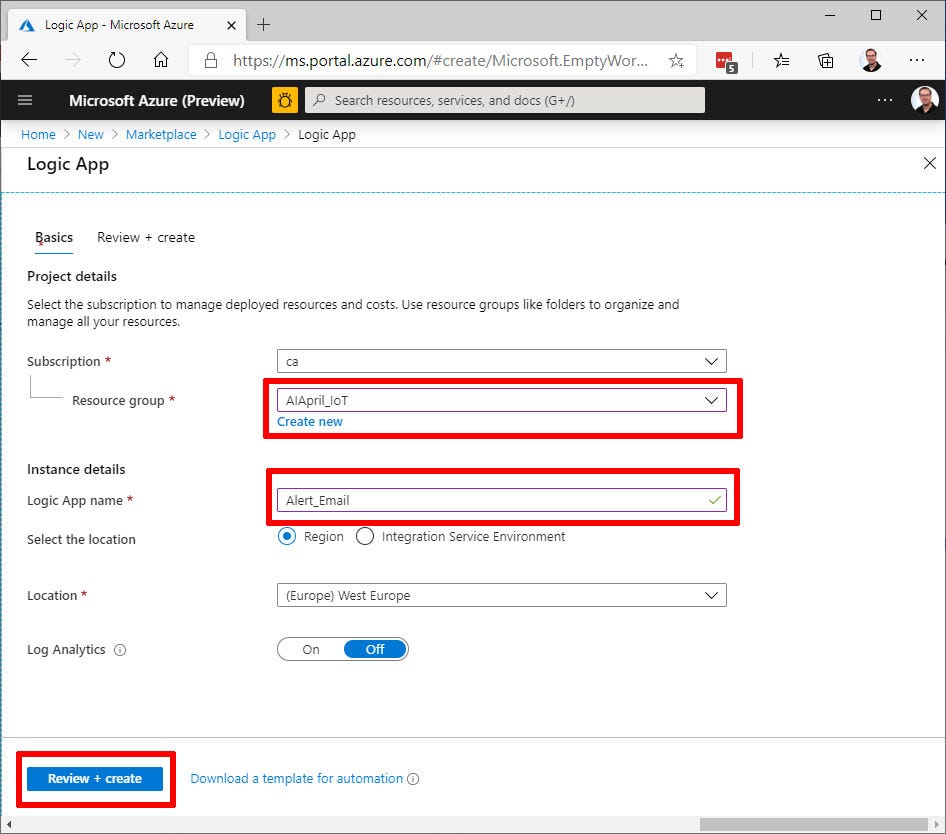Select the Region radio button
The image size is (946, 834).
click(x=287, y=536)
